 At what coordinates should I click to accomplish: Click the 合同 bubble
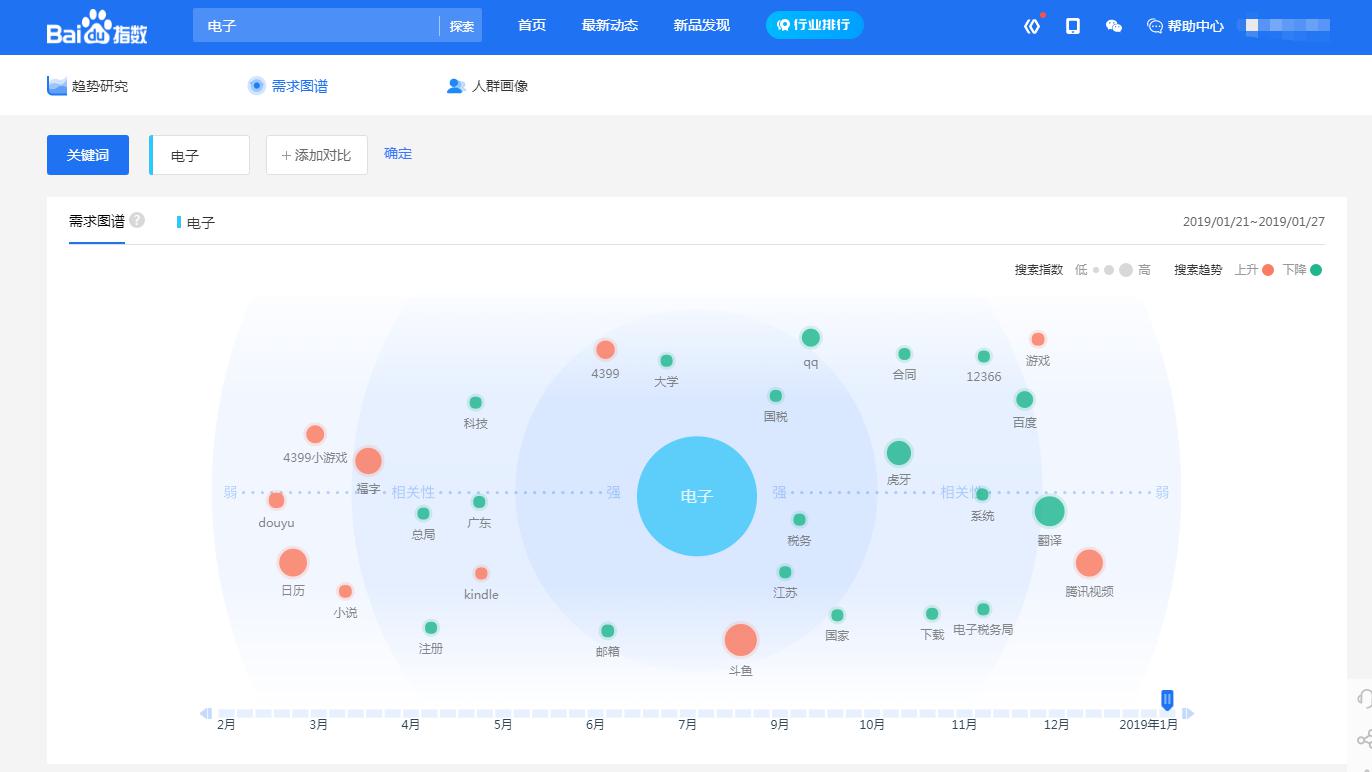coord(904,354)
